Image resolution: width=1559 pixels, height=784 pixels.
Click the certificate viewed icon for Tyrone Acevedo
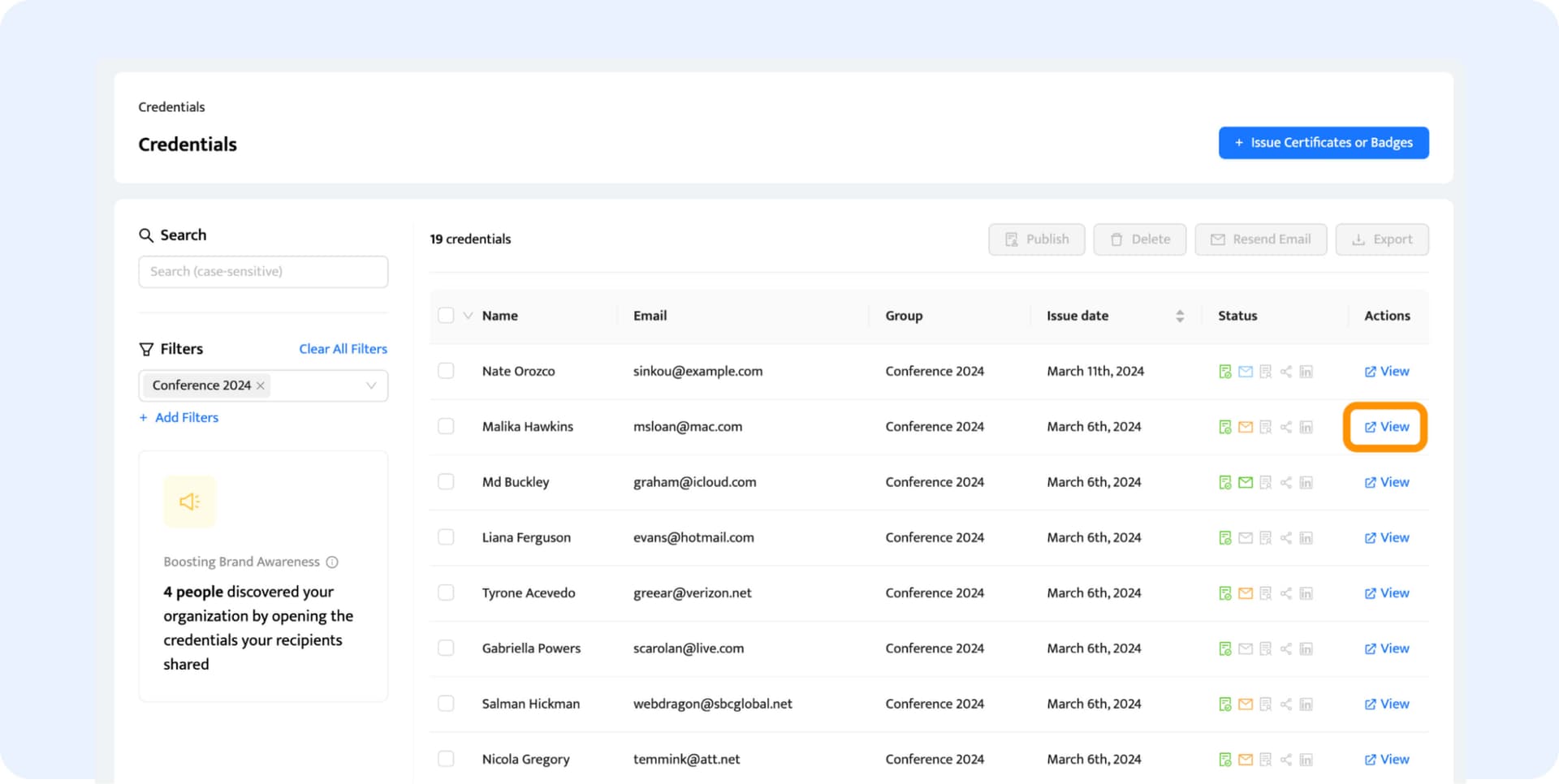[x=1265, y=593]
